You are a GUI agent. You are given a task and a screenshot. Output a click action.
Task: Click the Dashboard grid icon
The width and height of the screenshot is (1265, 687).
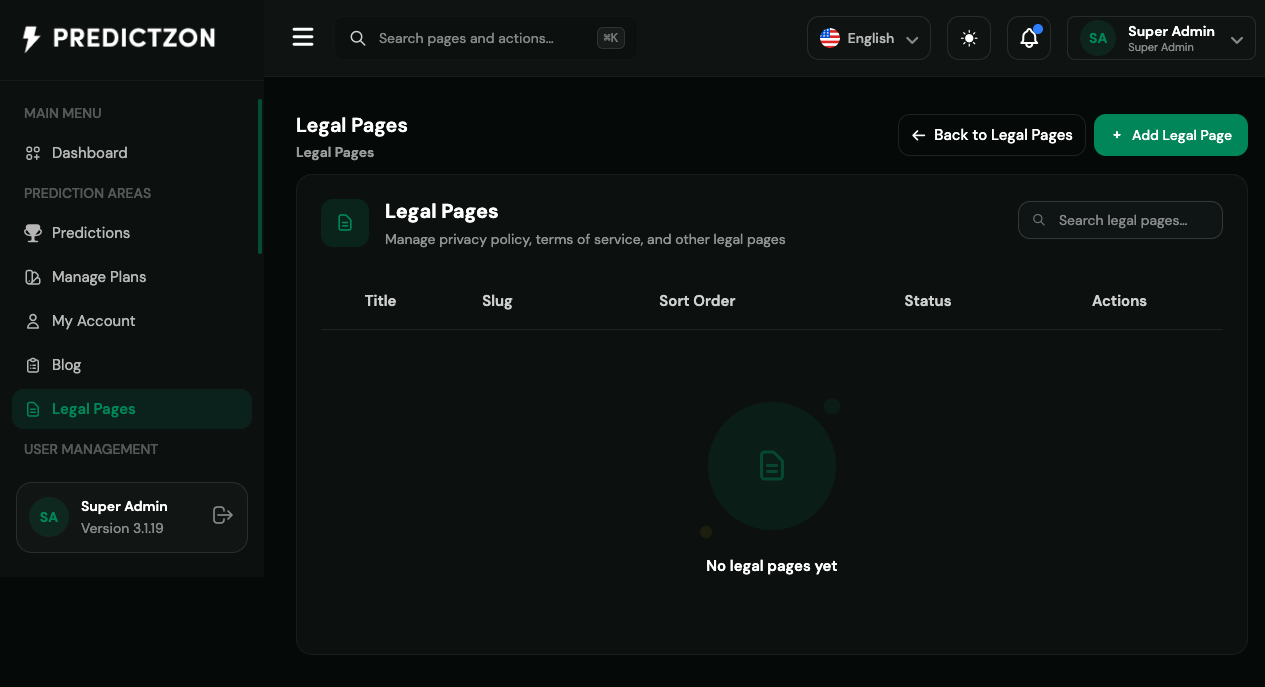tap(33, 153)
